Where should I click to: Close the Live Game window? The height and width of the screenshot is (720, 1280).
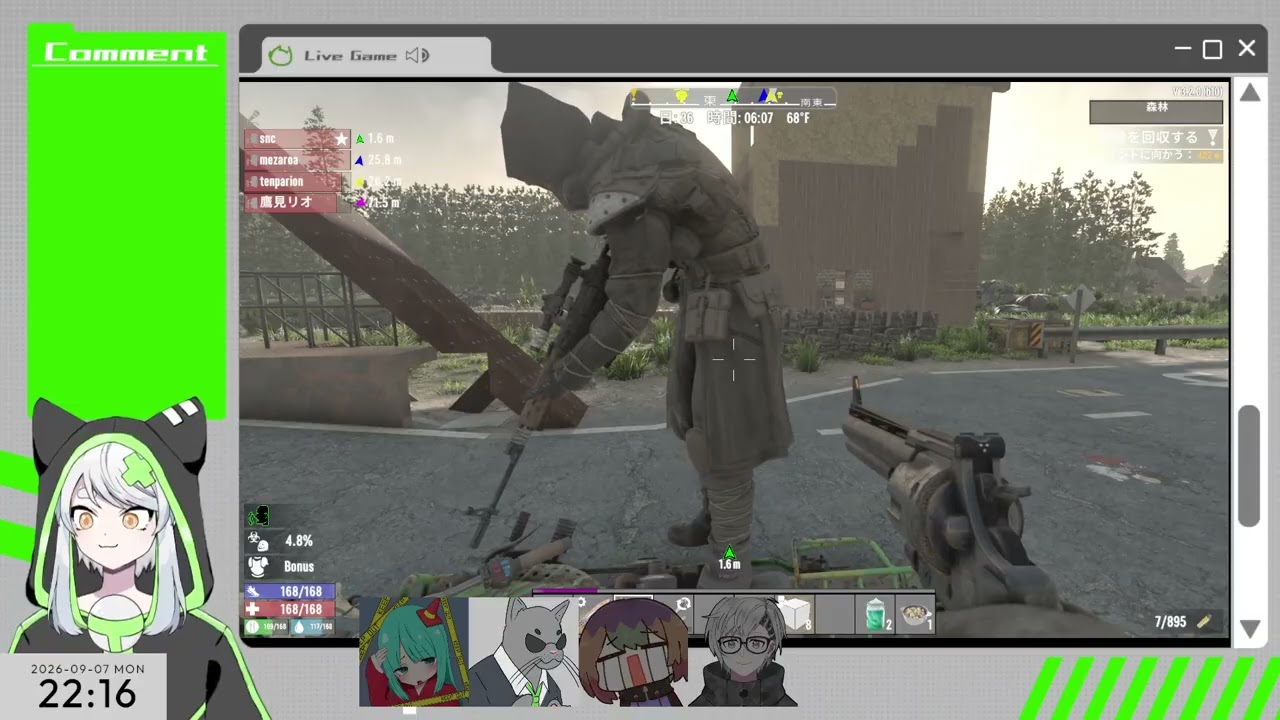coord(1247,49)
